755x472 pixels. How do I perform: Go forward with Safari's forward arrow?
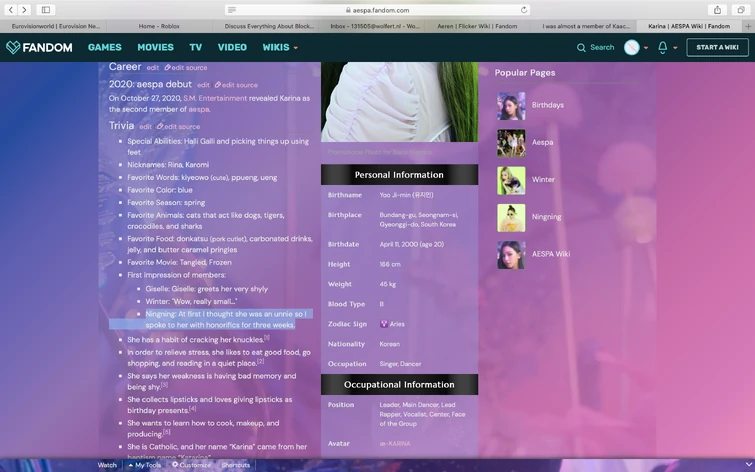point(24,10)
